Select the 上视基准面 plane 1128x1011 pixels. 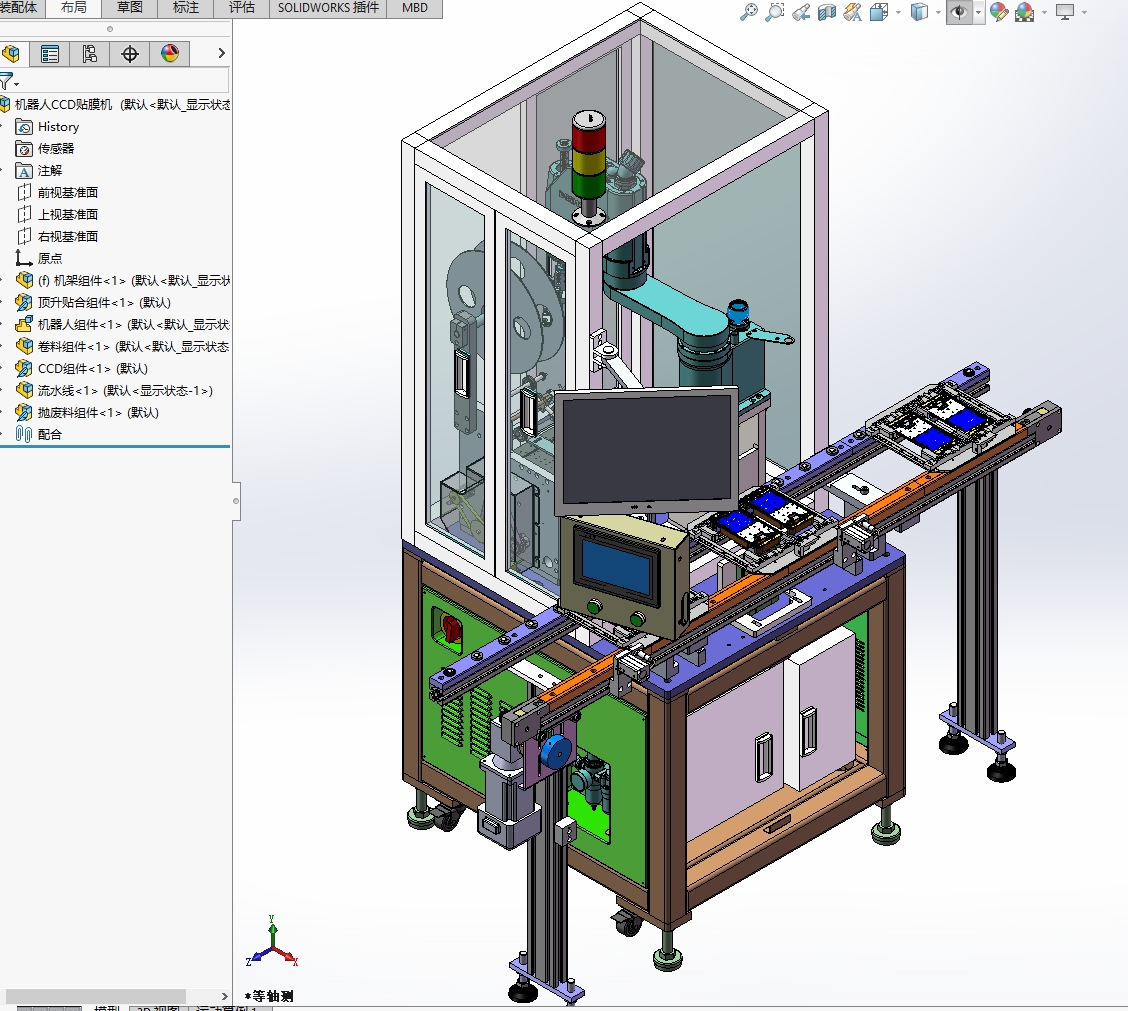68,214
